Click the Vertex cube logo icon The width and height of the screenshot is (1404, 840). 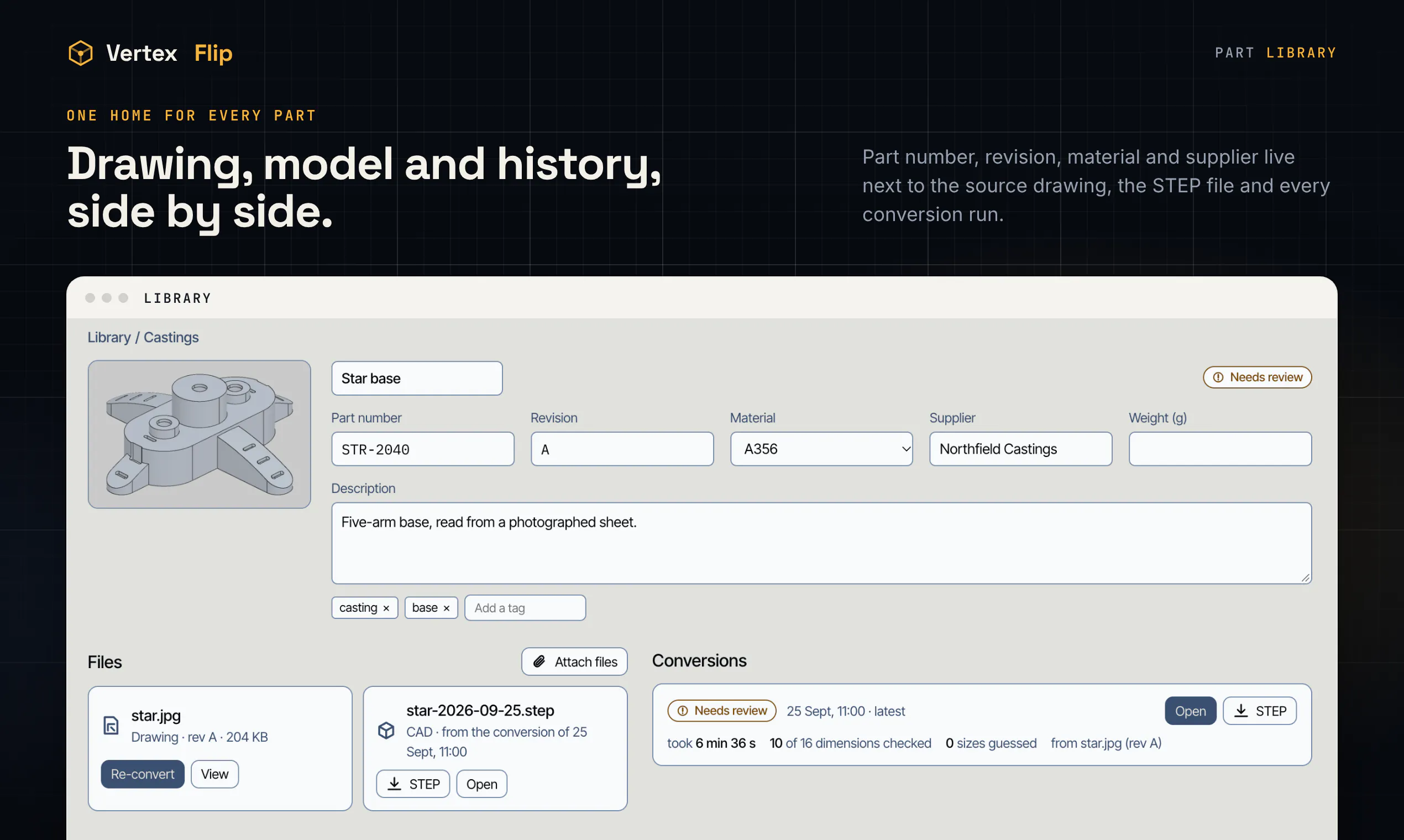[80, 53]
